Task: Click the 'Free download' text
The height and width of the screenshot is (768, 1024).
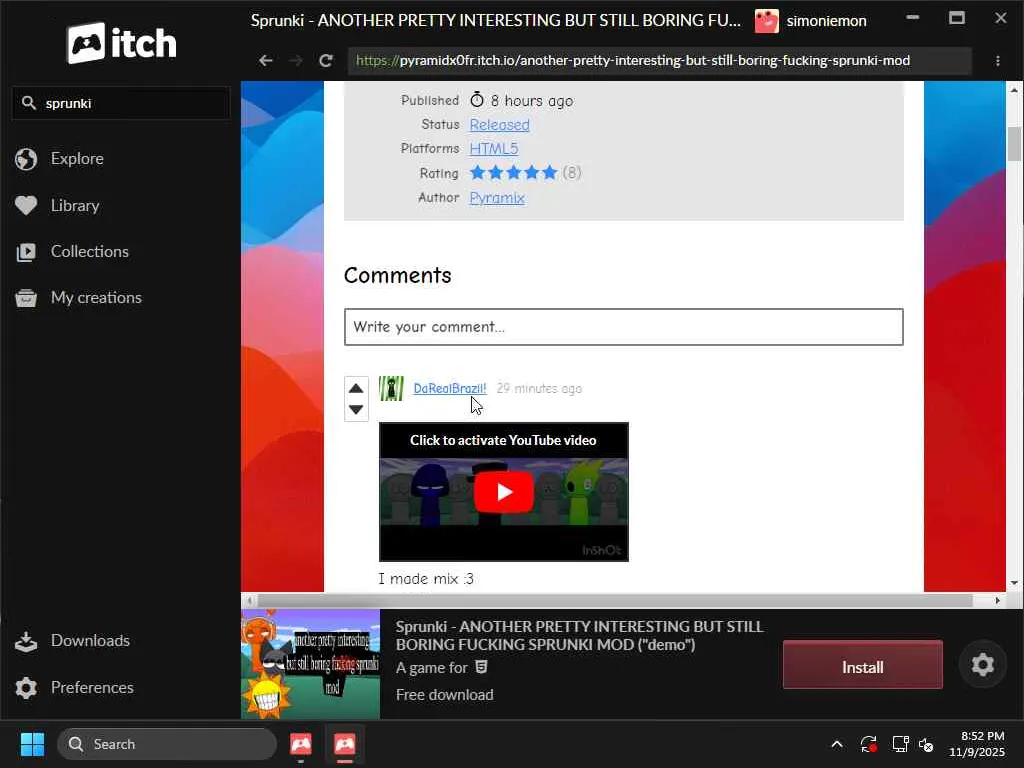Action: point(445,695)
